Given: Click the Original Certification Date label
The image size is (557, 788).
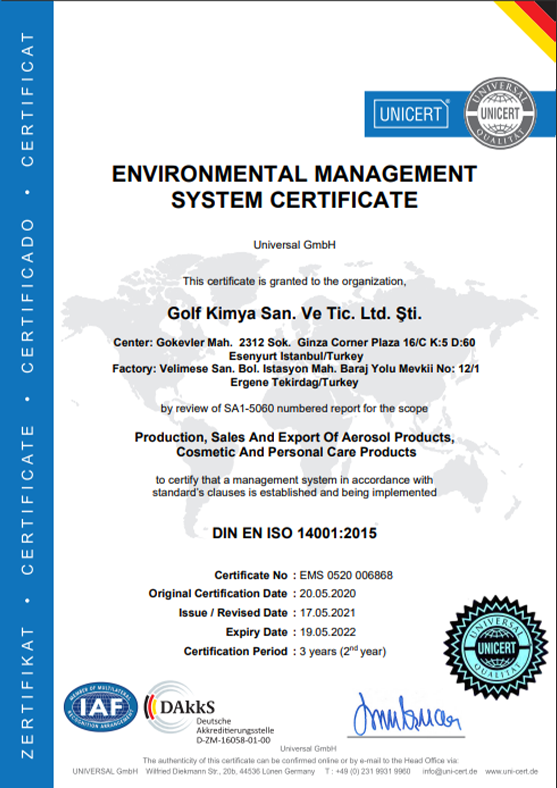Looking at the screenshot, I should 218,594.
